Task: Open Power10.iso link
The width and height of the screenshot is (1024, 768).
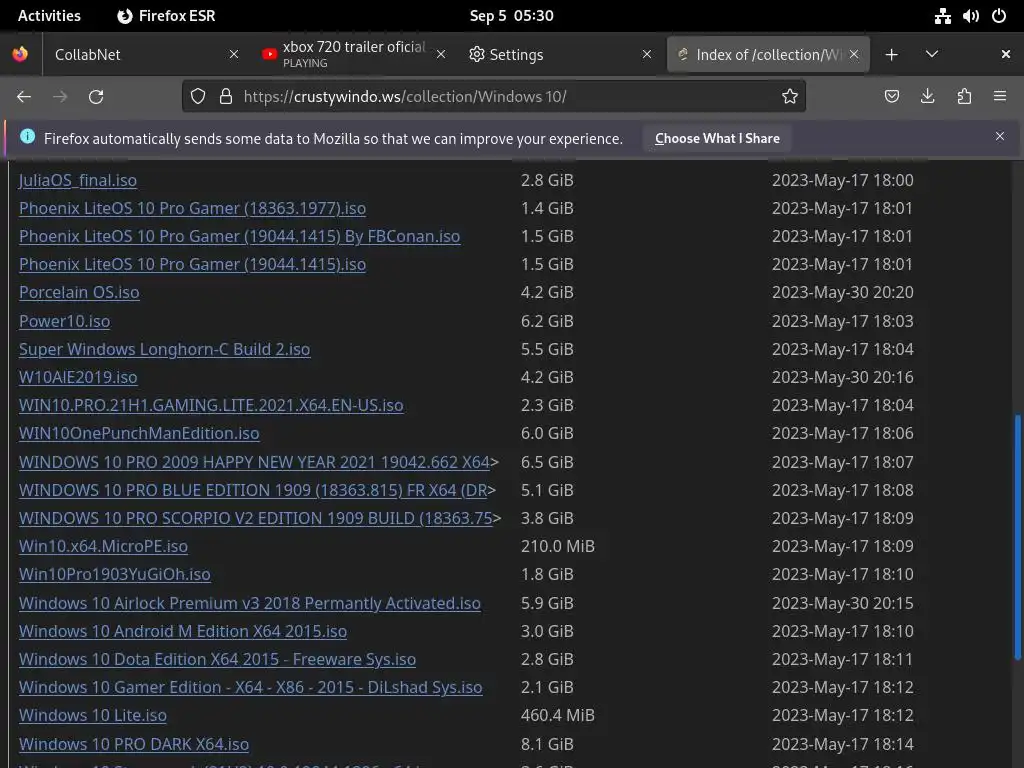Action: tap(64, 321)
